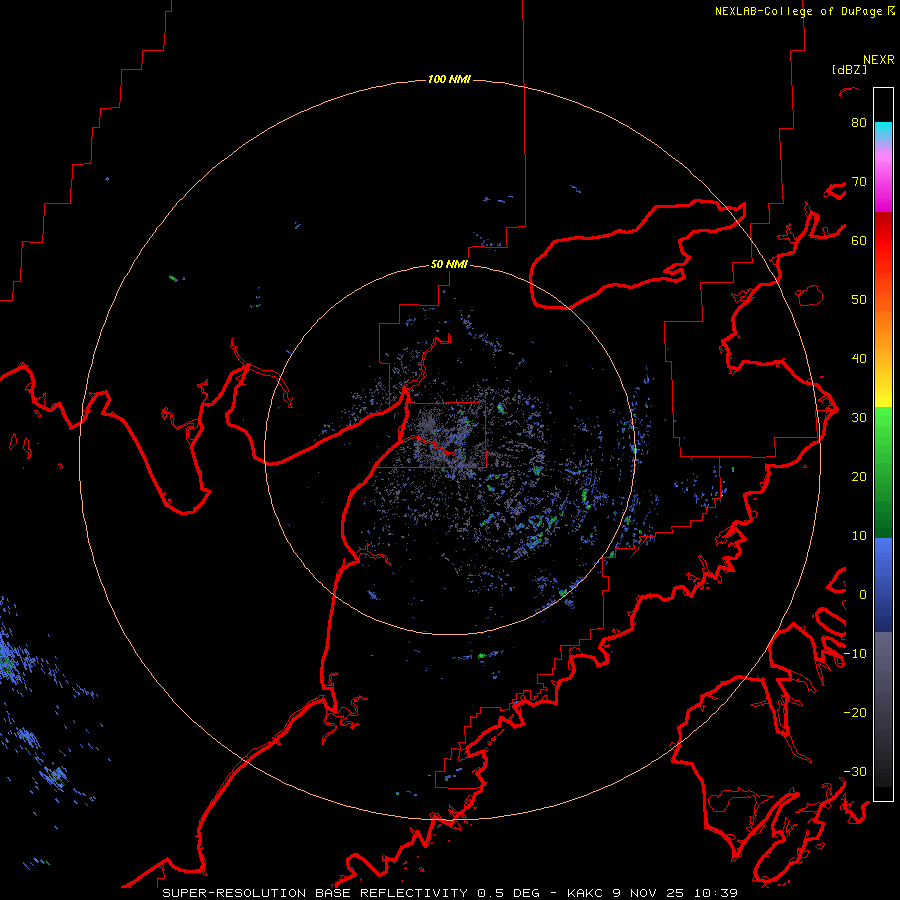The image size is (900, 900).
Task: Click the NEXLAB-College of DuPage watermark text
Action: tap(799, 11)
